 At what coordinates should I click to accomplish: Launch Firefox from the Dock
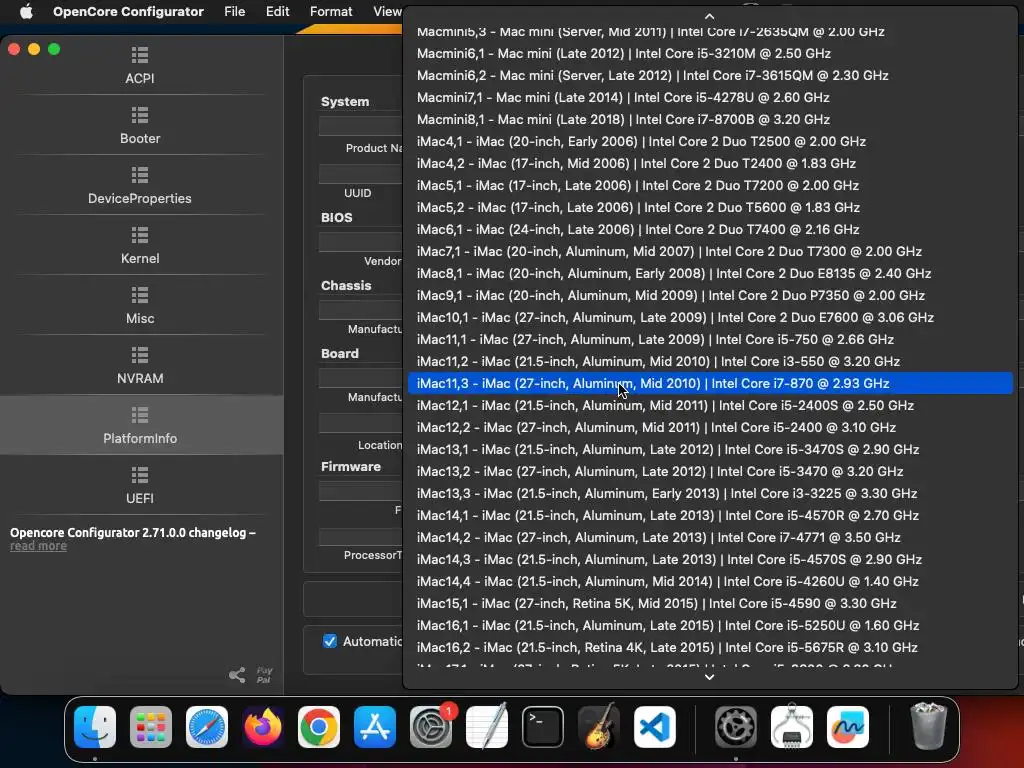(x=263, y=727)
